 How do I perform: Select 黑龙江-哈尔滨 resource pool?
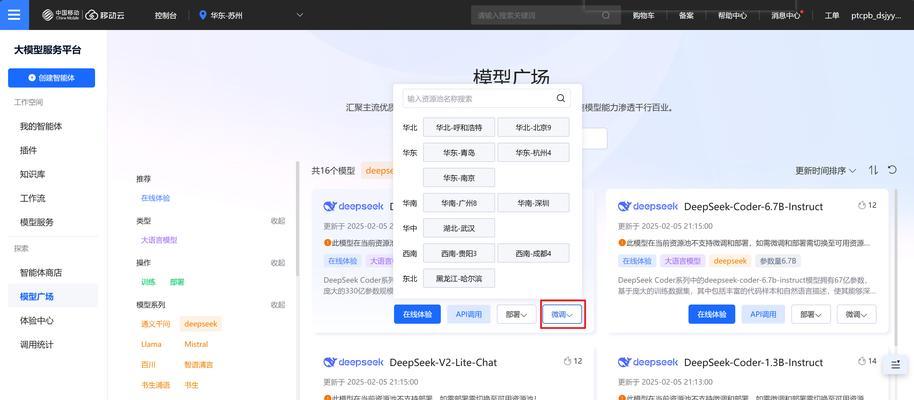(x=459, y=278)
